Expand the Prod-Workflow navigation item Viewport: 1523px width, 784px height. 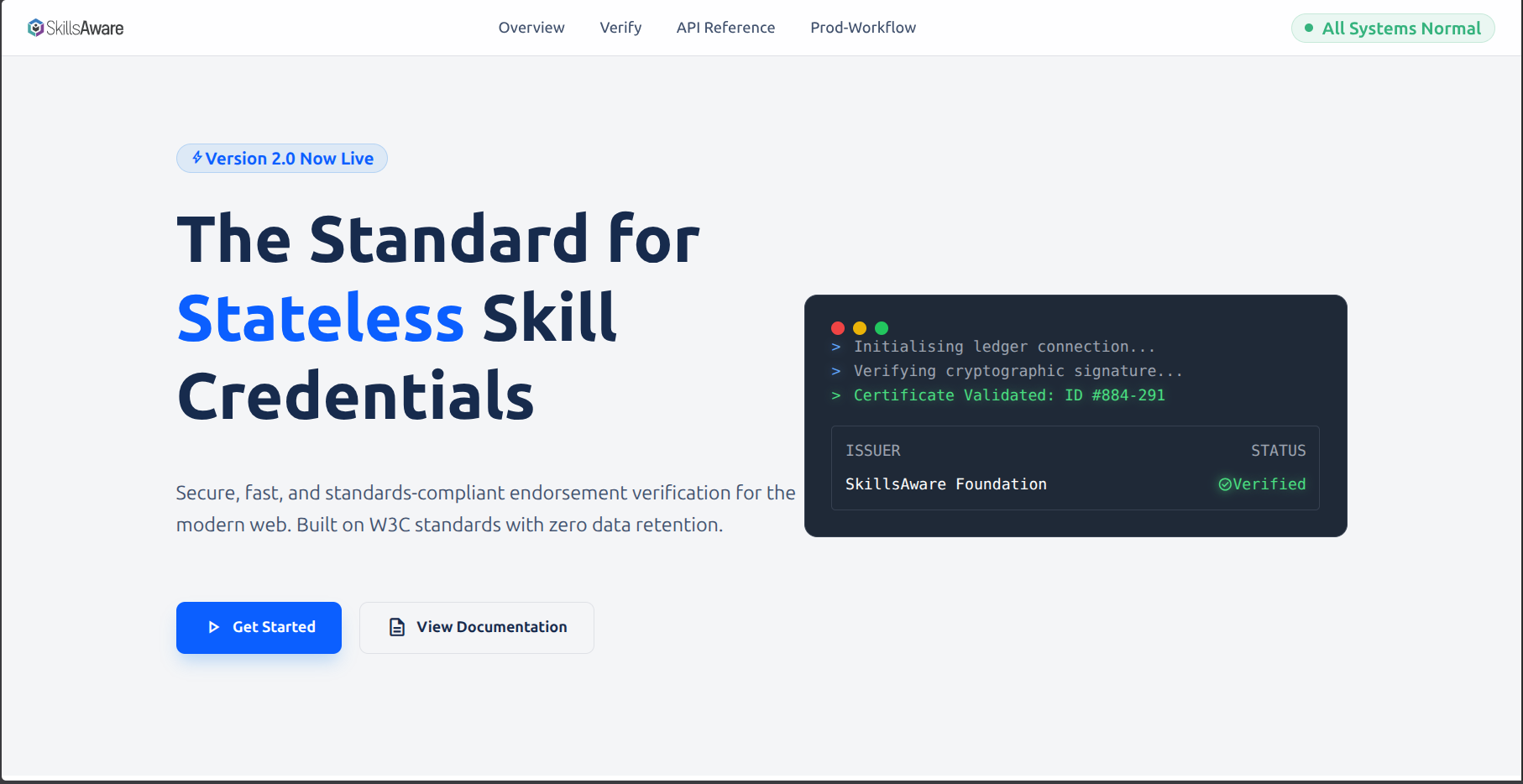click(x=862, y=28)
